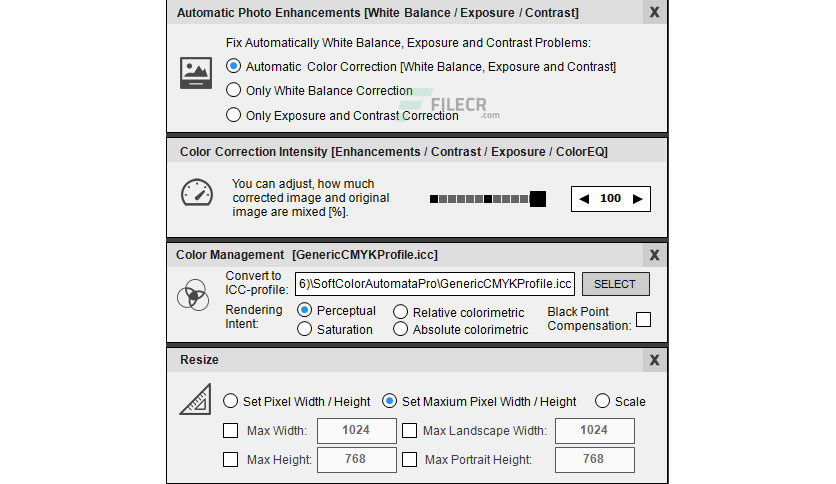The width and height of the screenshot is (836, 484).
Task: Decrease intensity with the left arrow
Action: coord(584,199)
